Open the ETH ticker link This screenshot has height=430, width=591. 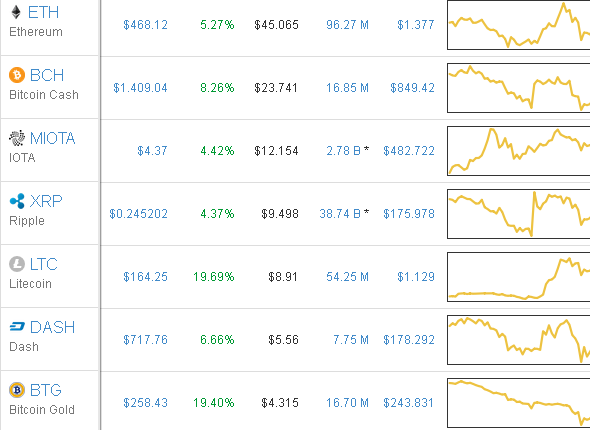pos(43,12)
